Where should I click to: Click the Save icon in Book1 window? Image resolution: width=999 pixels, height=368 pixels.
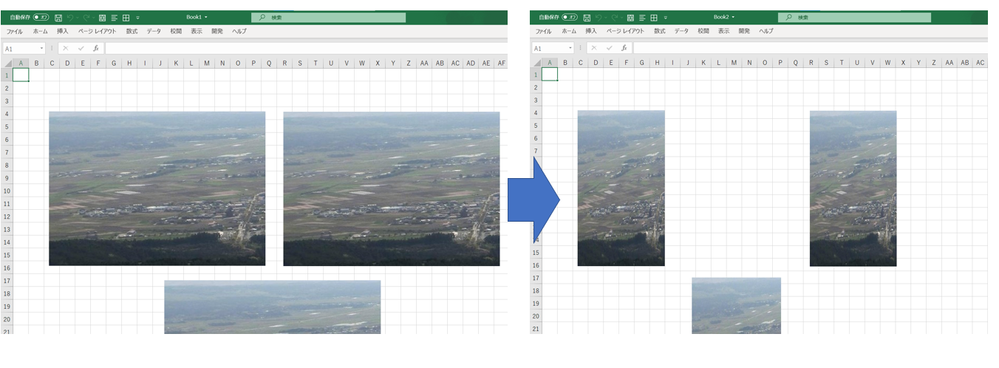click(59, 18)
